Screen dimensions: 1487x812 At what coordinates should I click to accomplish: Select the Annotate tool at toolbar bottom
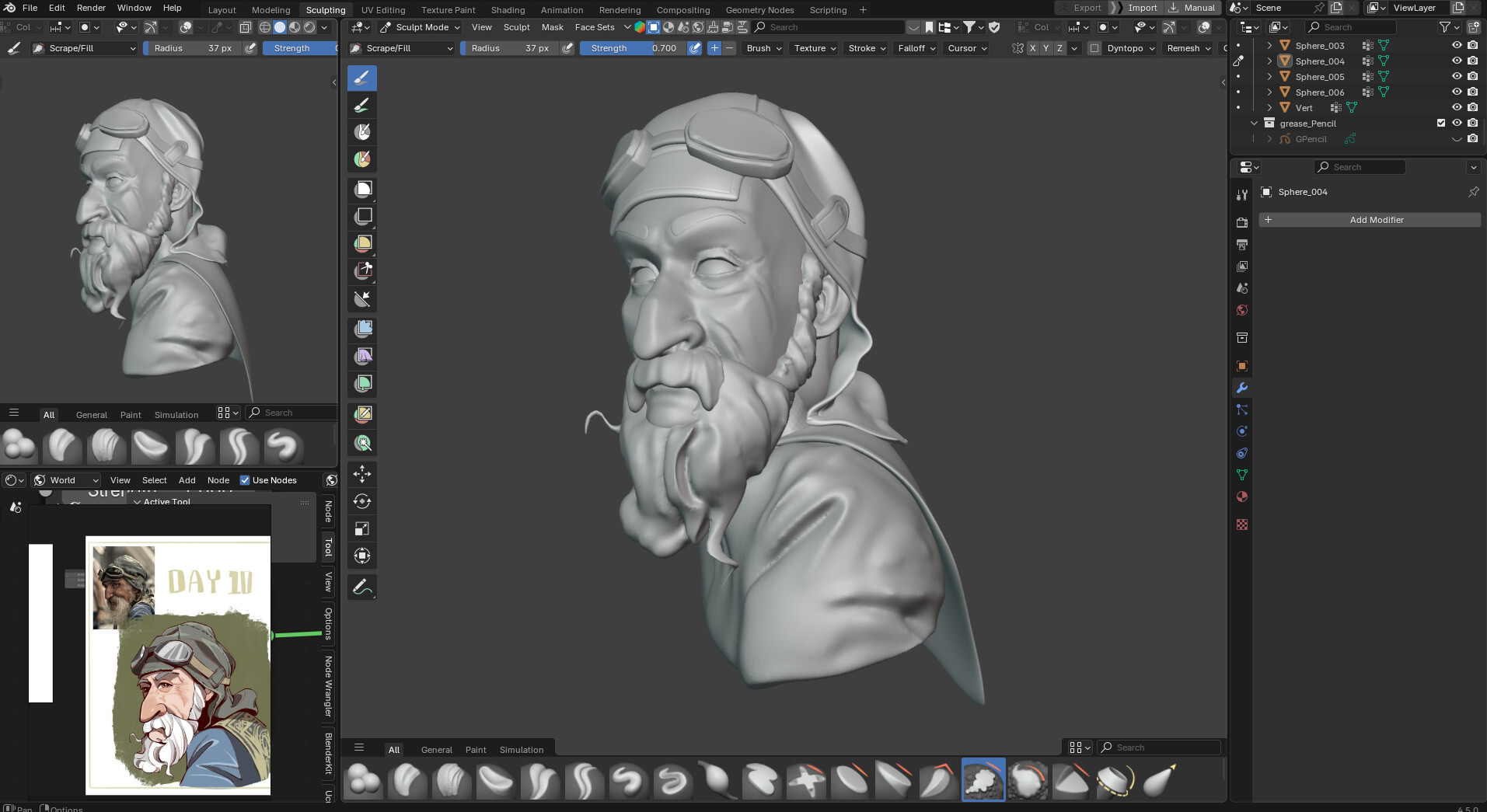[362, 587]
